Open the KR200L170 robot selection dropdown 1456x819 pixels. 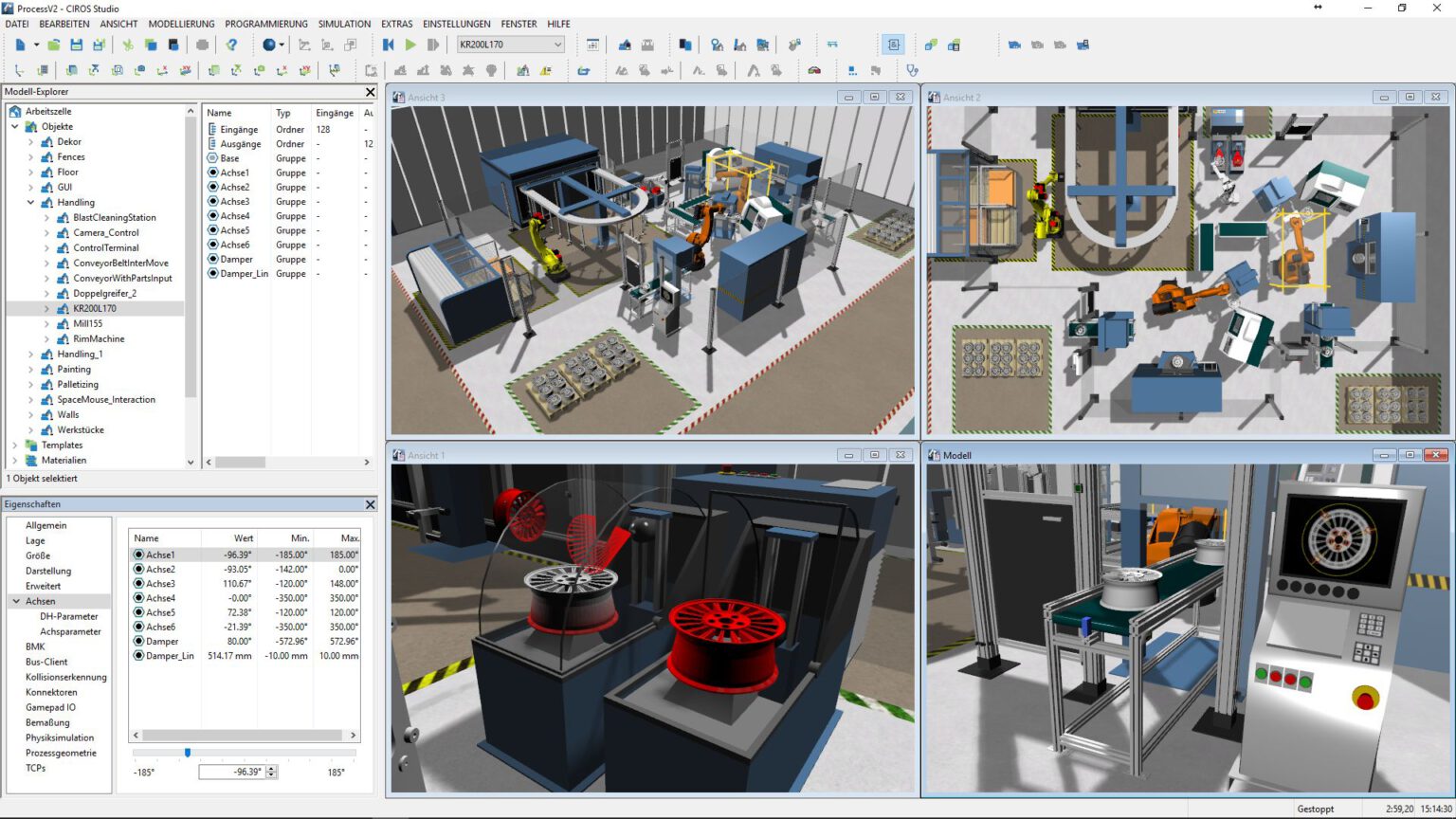point(557,44)
